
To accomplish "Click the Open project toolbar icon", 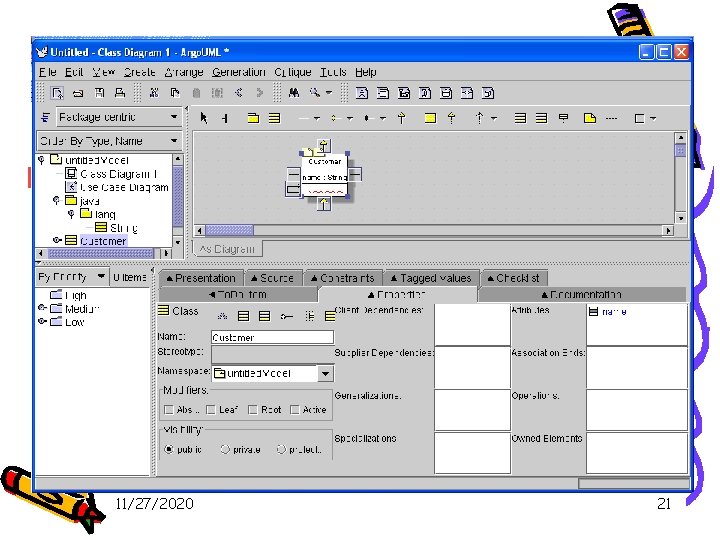I will (79, 93).
